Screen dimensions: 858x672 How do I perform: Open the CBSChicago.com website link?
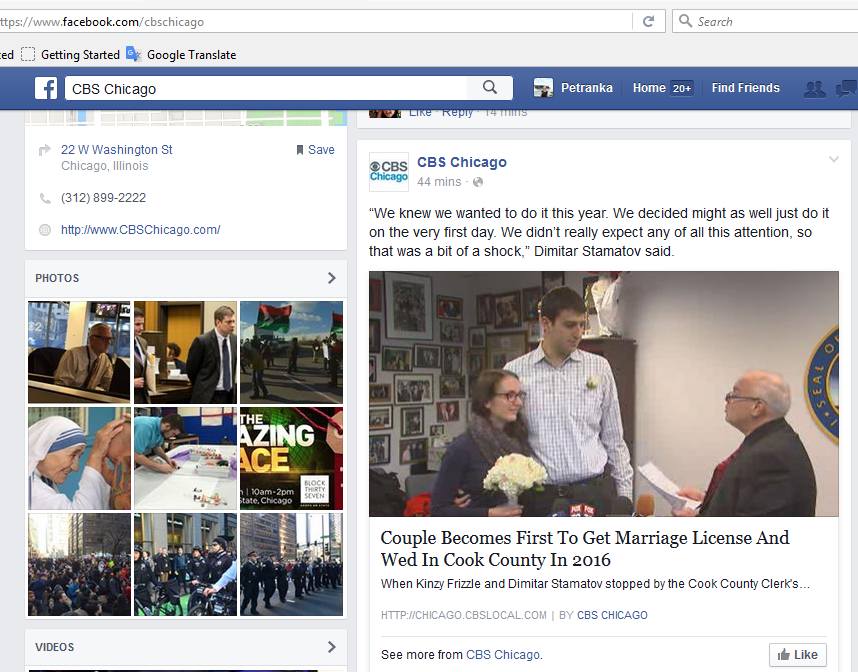[x=140, y=230]
